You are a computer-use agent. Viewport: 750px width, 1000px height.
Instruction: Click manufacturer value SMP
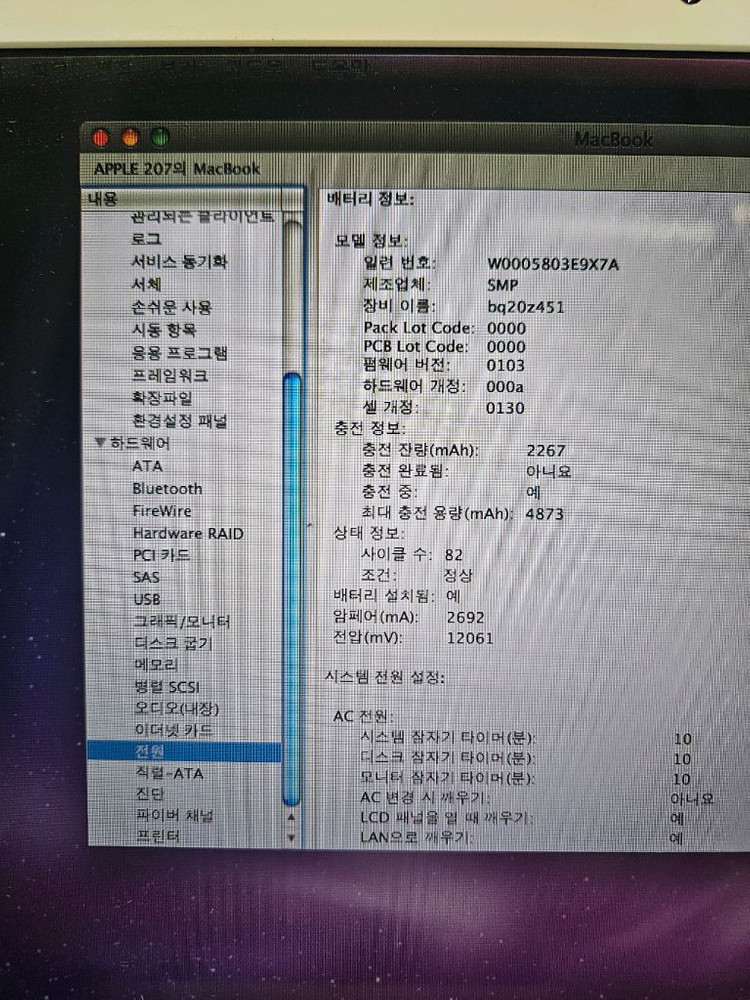(x=503, y=285)
